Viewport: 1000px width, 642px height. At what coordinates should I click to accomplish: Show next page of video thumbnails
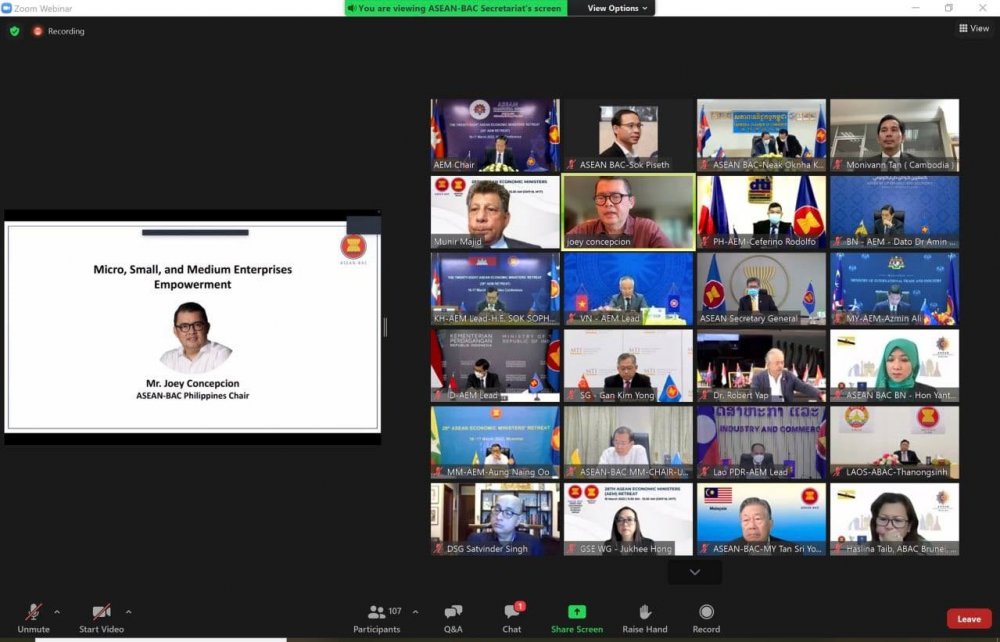tap(694, 572)
